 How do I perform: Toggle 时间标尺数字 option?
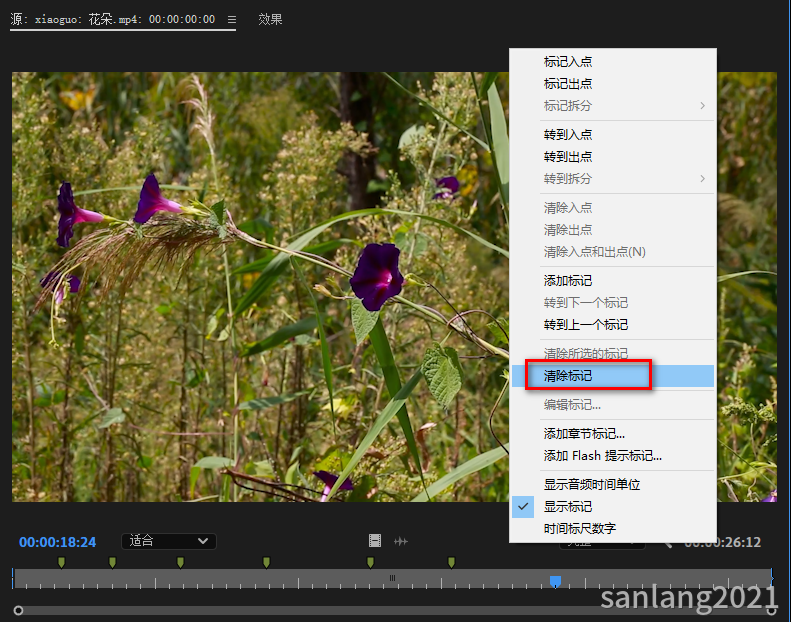point(613,529)
